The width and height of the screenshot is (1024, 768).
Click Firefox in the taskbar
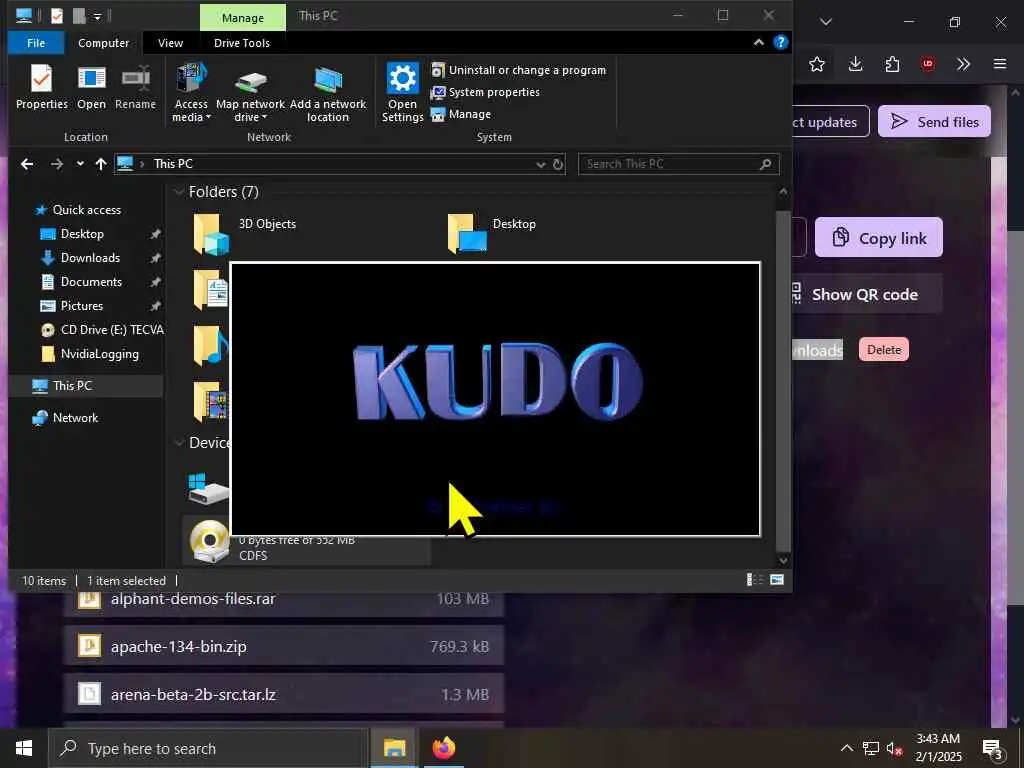[x=443, y=748]
